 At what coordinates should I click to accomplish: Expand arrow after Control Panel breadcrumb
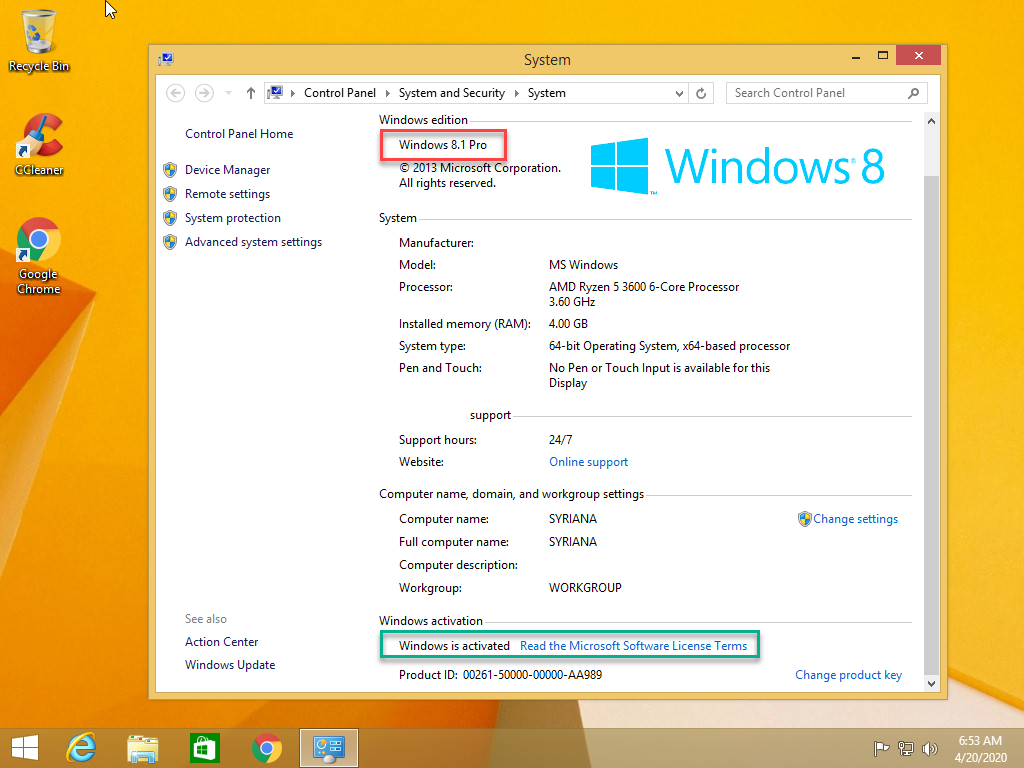(387, 93)
